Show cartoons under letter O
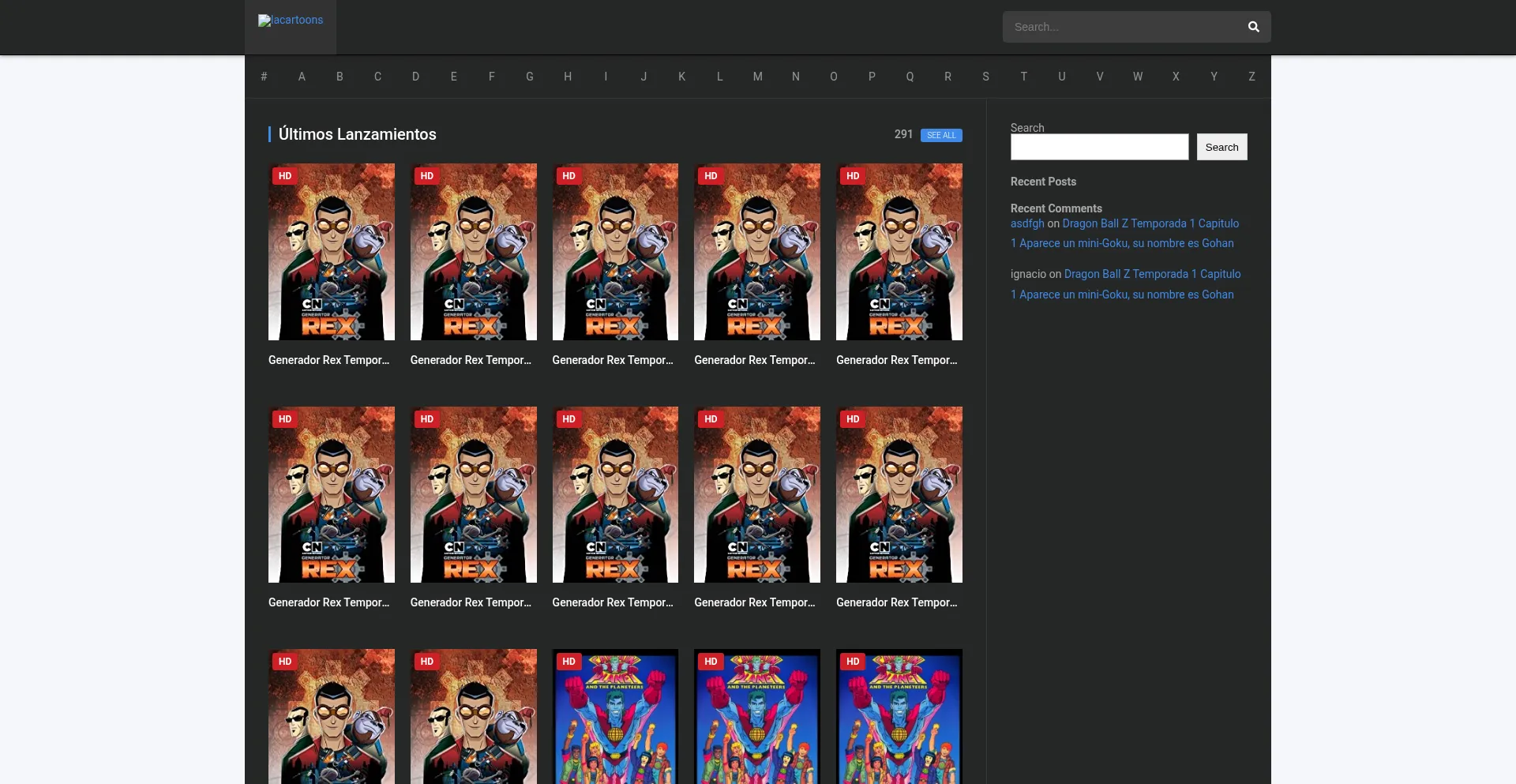The width and height of the screenshot is (1516, 784). point(834,77)
